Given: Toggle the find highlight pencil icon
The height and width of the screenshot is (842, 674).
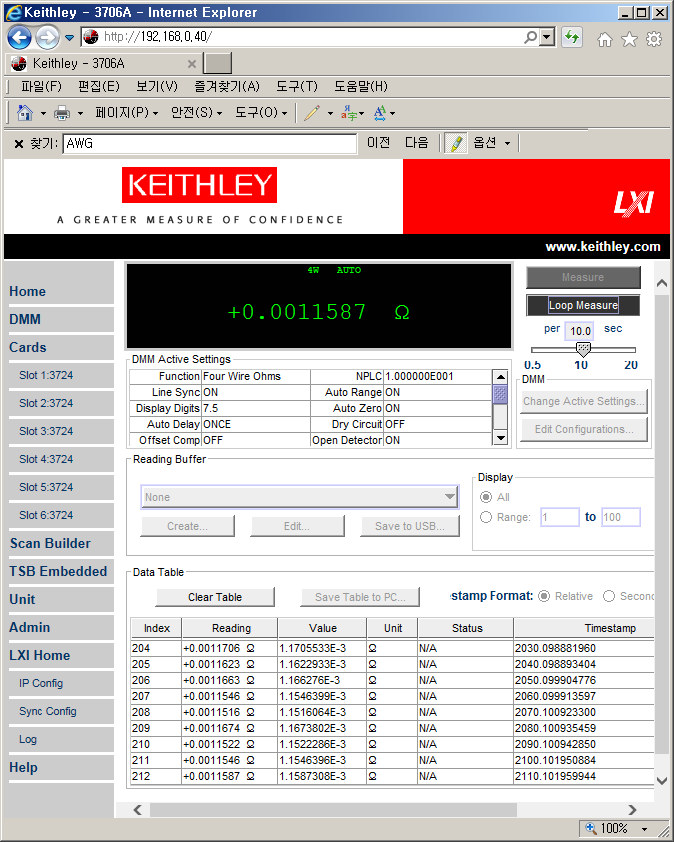Looking at the screenshot, I should 456,144.
